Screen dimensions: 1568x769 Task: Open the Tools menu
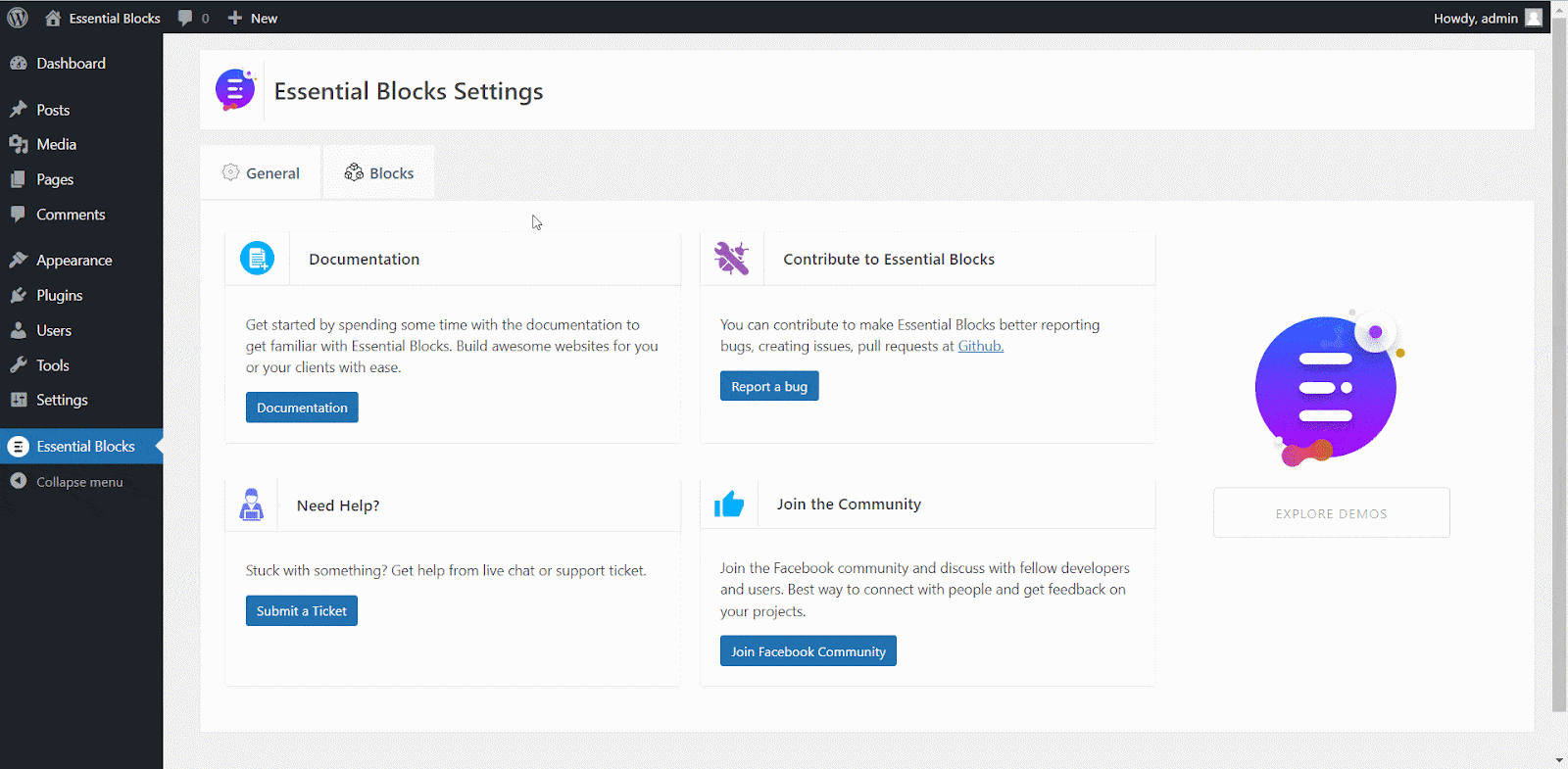click(81, 365)
